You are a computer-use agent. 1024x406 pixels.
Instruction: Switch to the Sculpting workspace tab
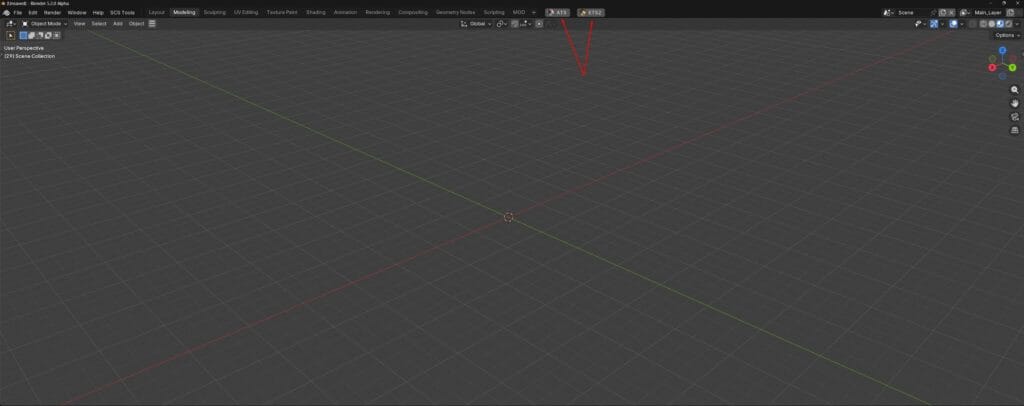tap(215, 12)
